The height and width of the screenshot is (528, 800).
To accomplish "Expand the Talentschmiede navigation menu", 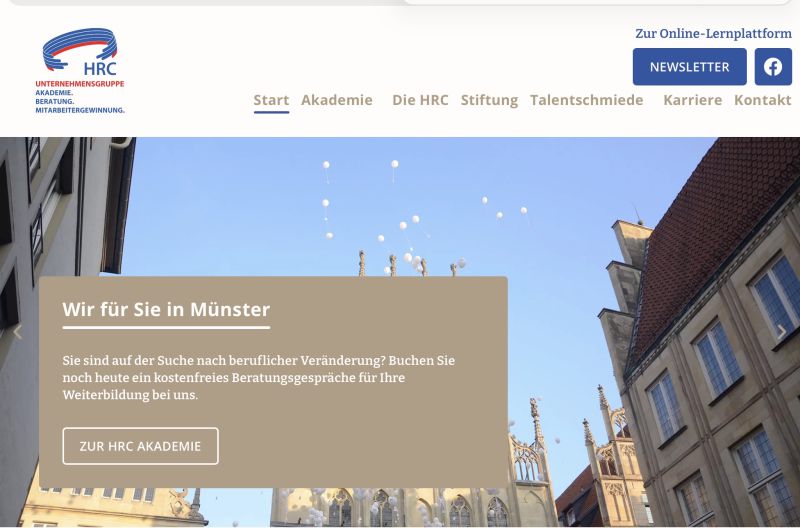I will (587, 100).
